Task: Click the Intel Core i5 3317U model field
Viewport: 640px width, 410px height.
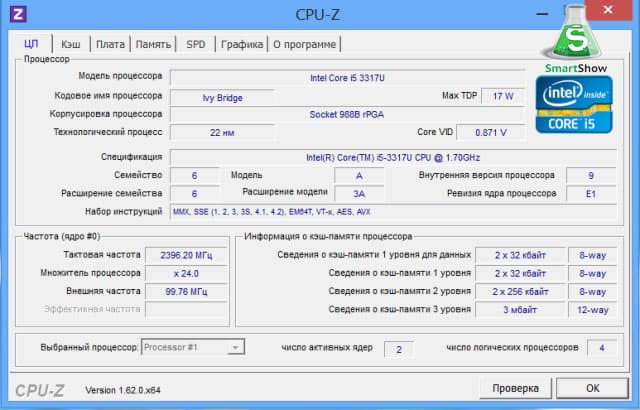Action: (x=347, y=78)
